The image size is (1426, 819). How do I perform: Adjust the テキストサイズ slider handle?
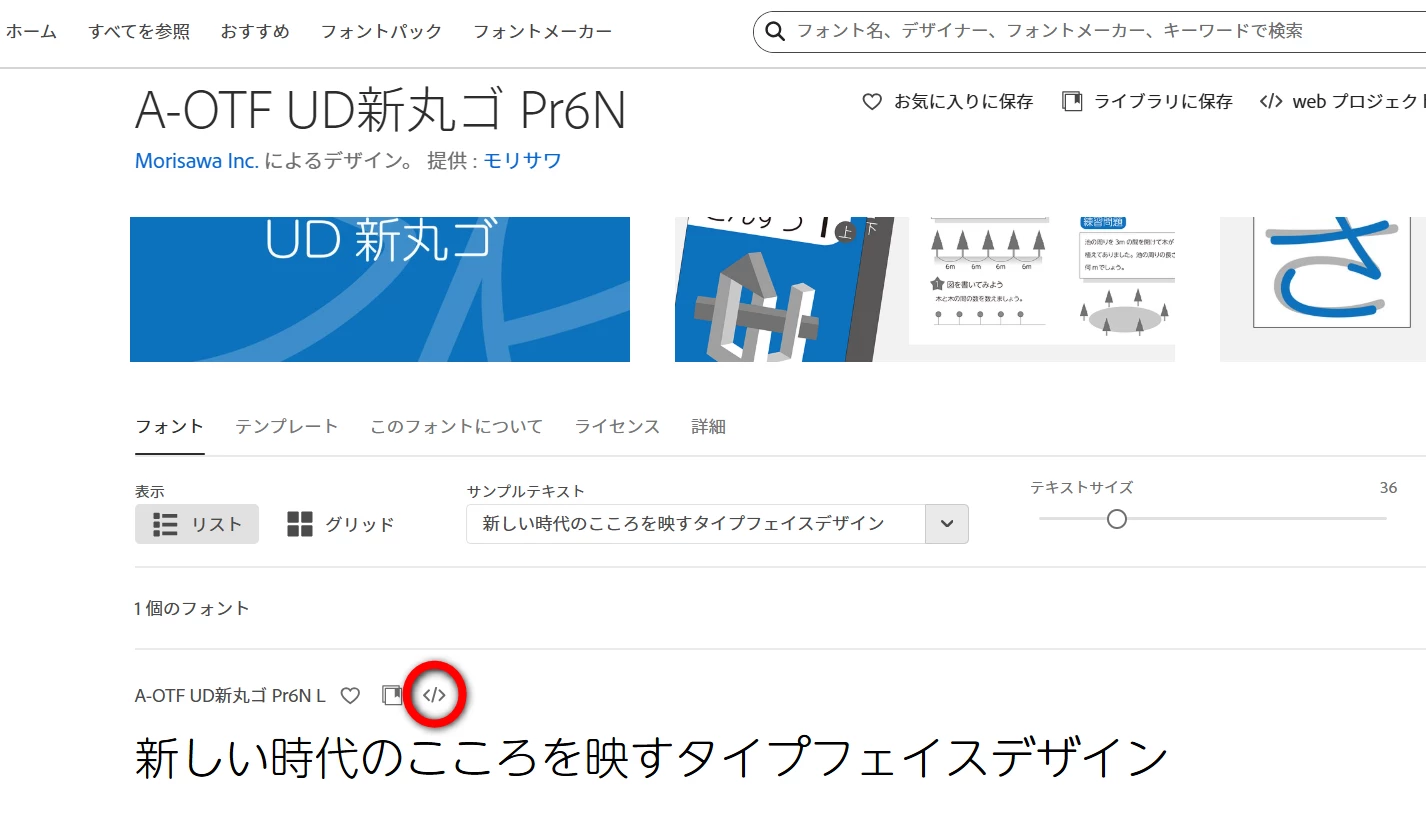(1117, 519)
